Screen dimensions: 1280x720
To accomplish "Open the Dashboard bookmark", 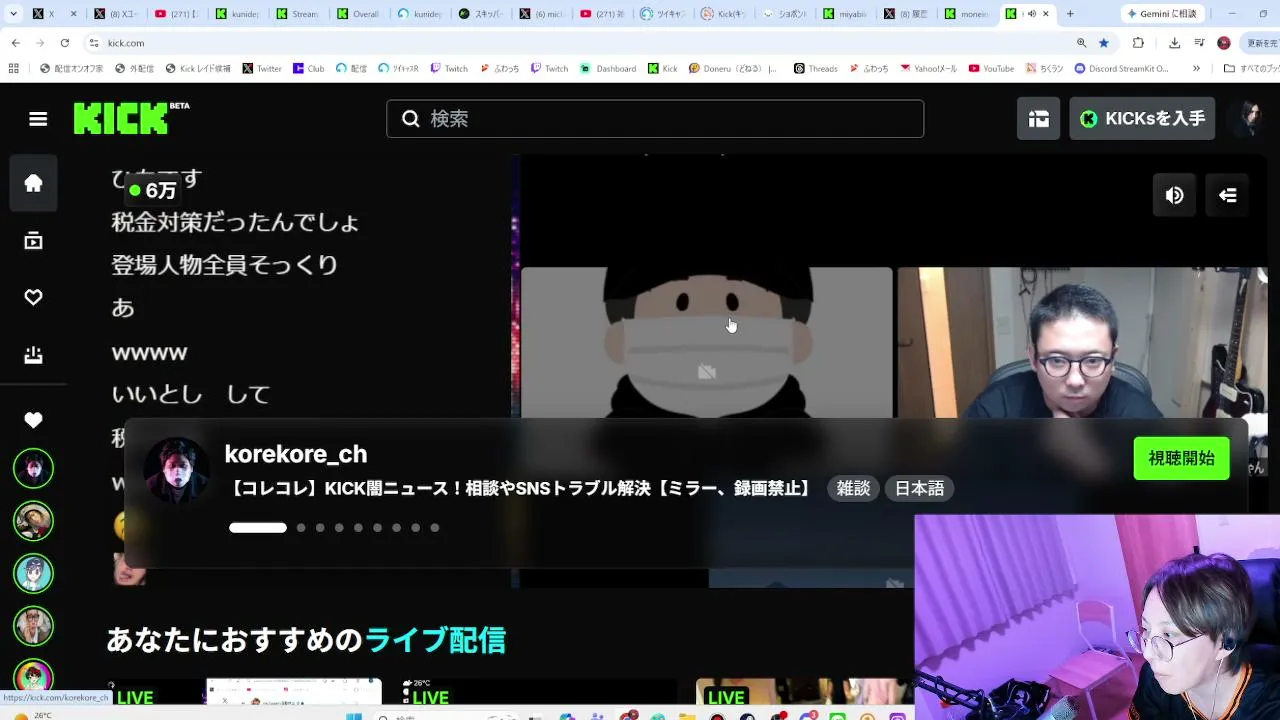I will click(x=608, y=69).
